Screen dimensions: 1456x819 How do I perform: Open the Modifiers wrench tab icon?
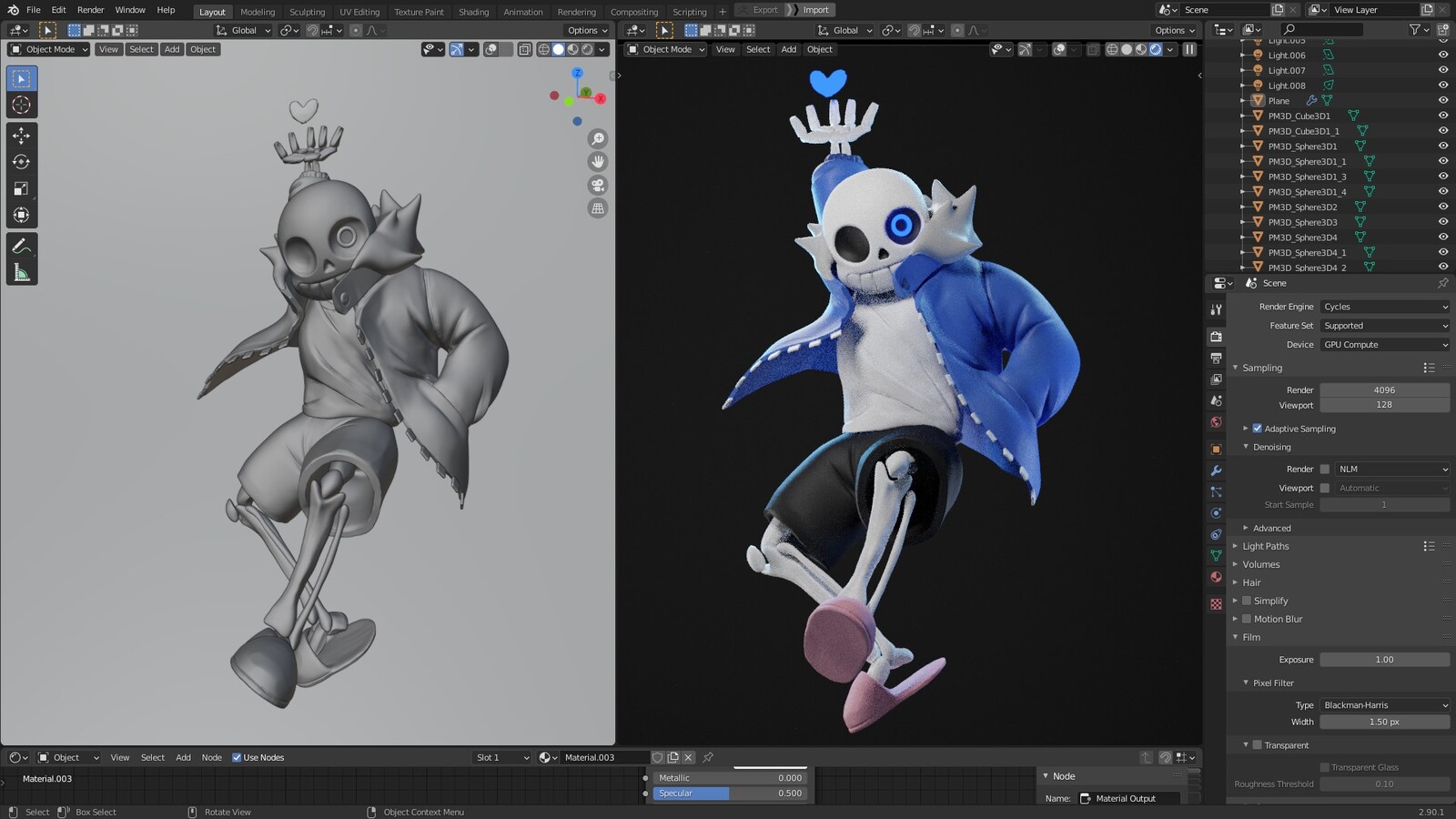pyautogui.click(x=1216, y=470)
